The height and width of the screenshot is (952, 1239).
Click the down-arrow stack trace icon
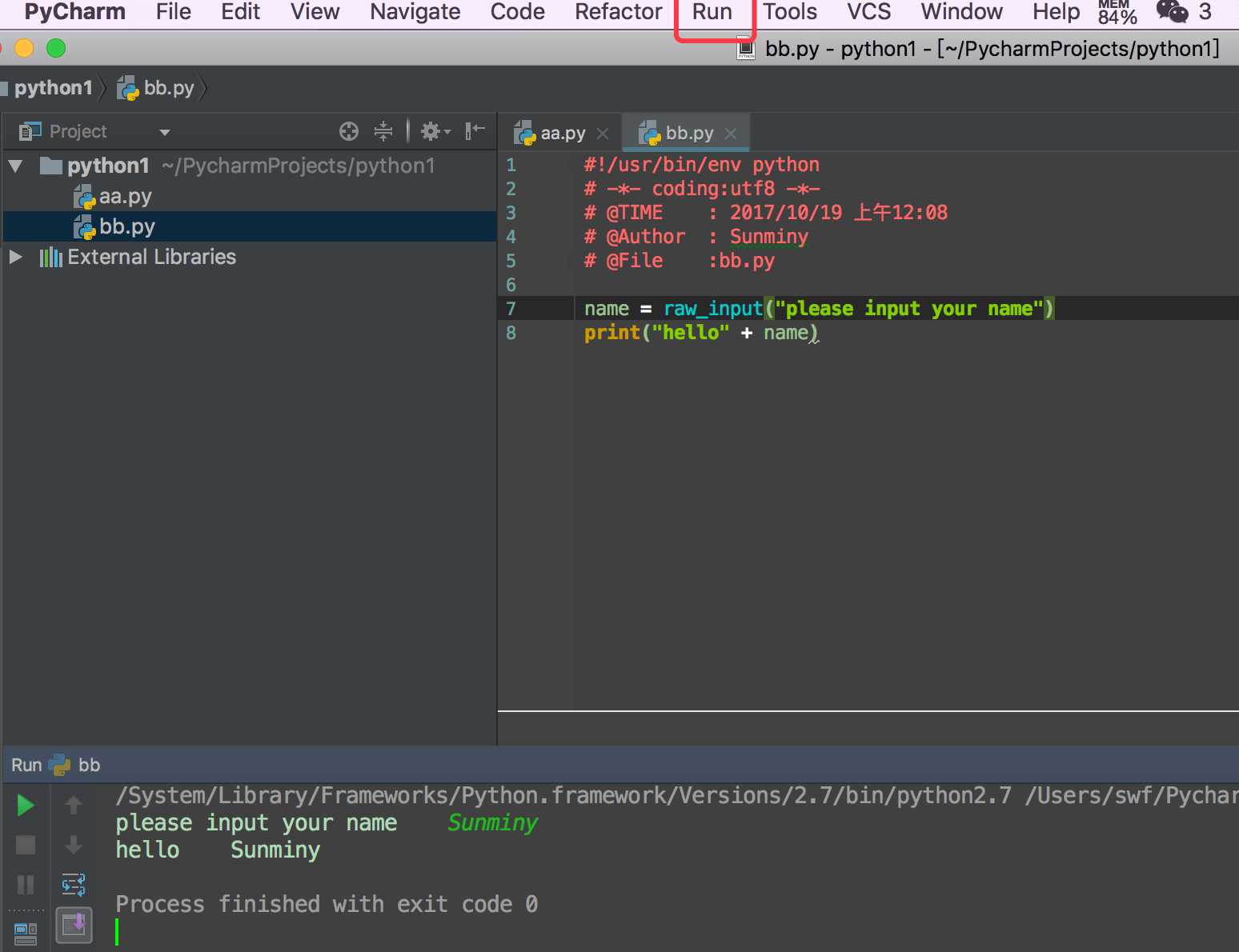(74, 845)
